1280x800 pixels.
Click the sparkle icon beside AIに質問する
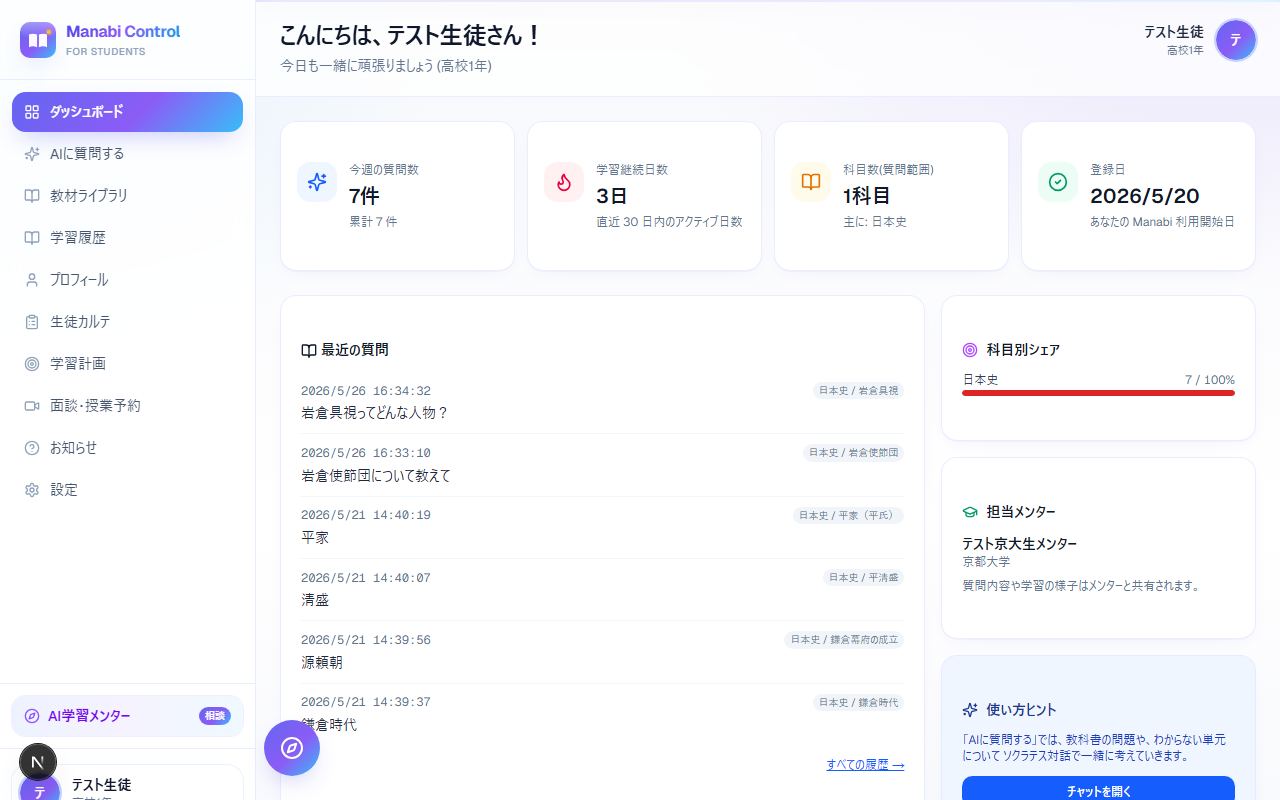click(32, 154)
